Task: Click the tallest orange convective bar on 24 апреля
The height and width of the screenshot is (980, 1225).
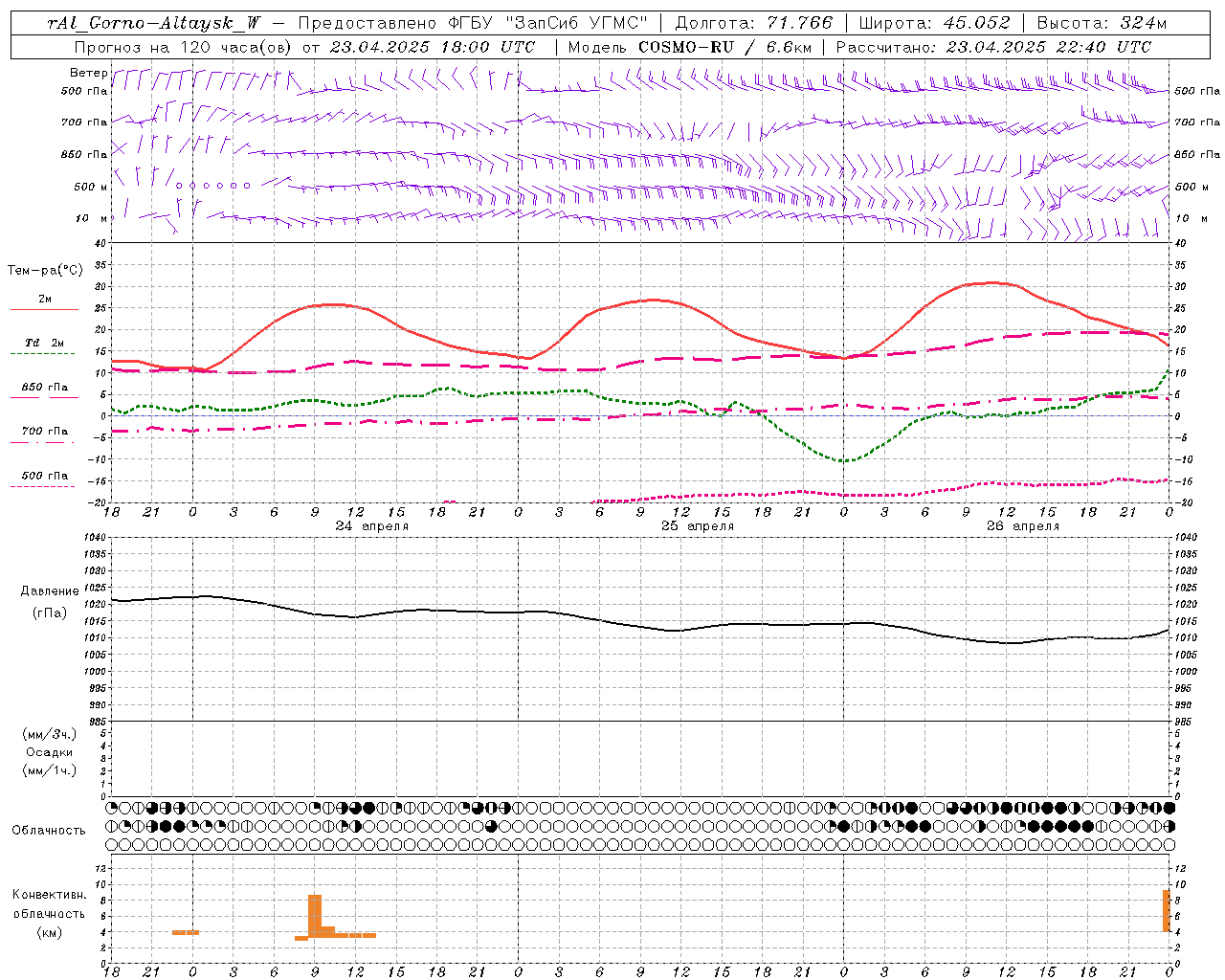Action: [x=315, y=916]
